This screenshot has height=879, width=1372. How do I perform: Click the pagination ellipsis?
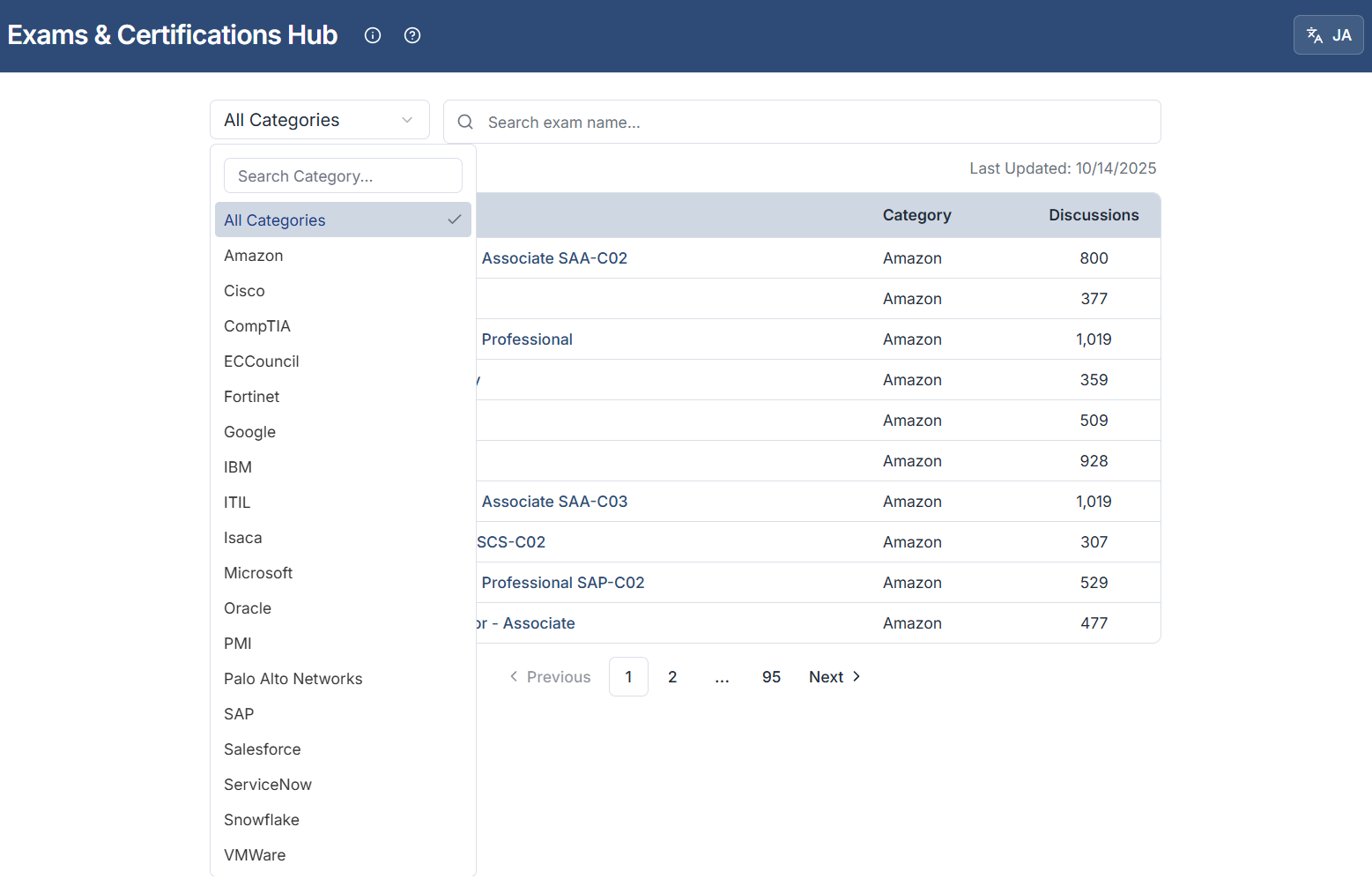pyautogui.click(x=722, y=676)
